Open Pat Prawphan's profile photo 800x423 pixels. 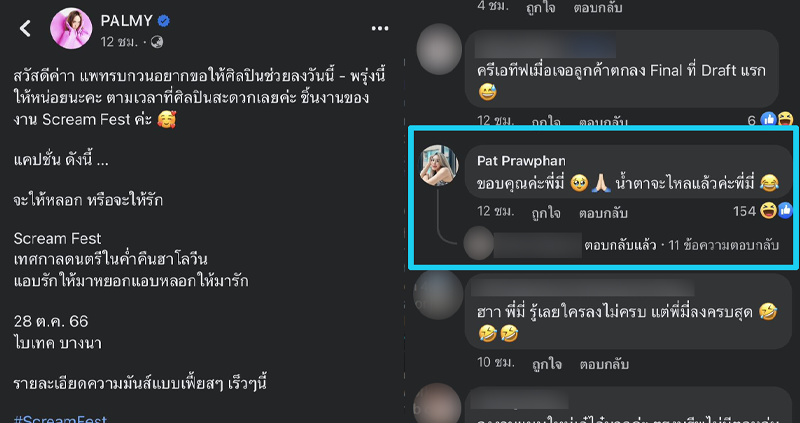point(438,165)
